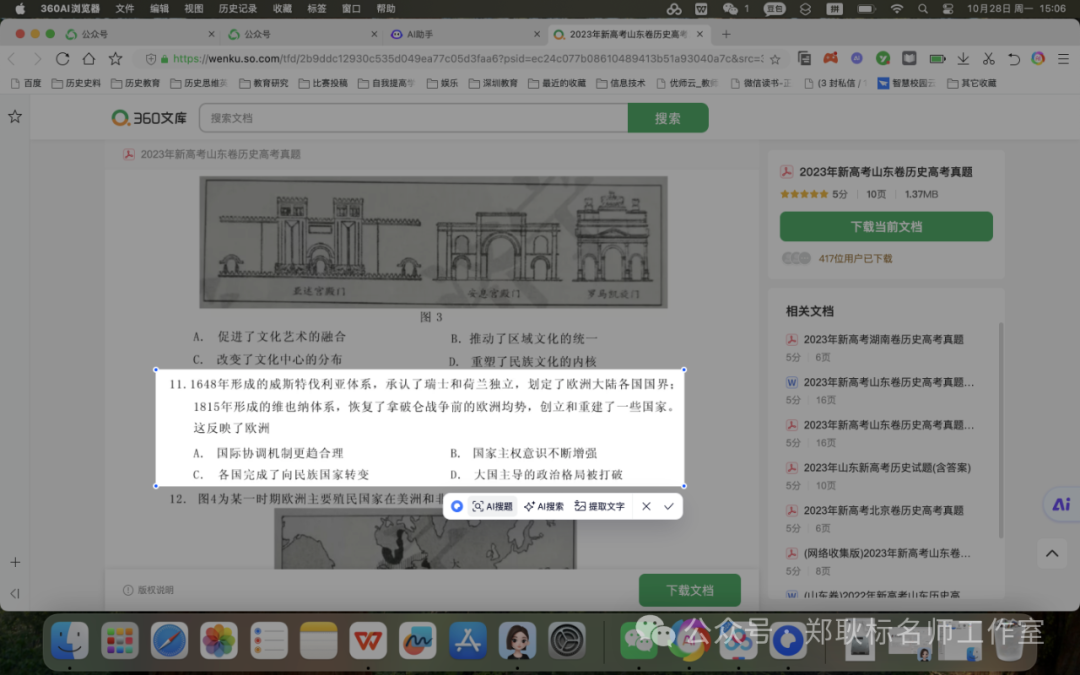Open a new browser tab with plus

[726, 34]
